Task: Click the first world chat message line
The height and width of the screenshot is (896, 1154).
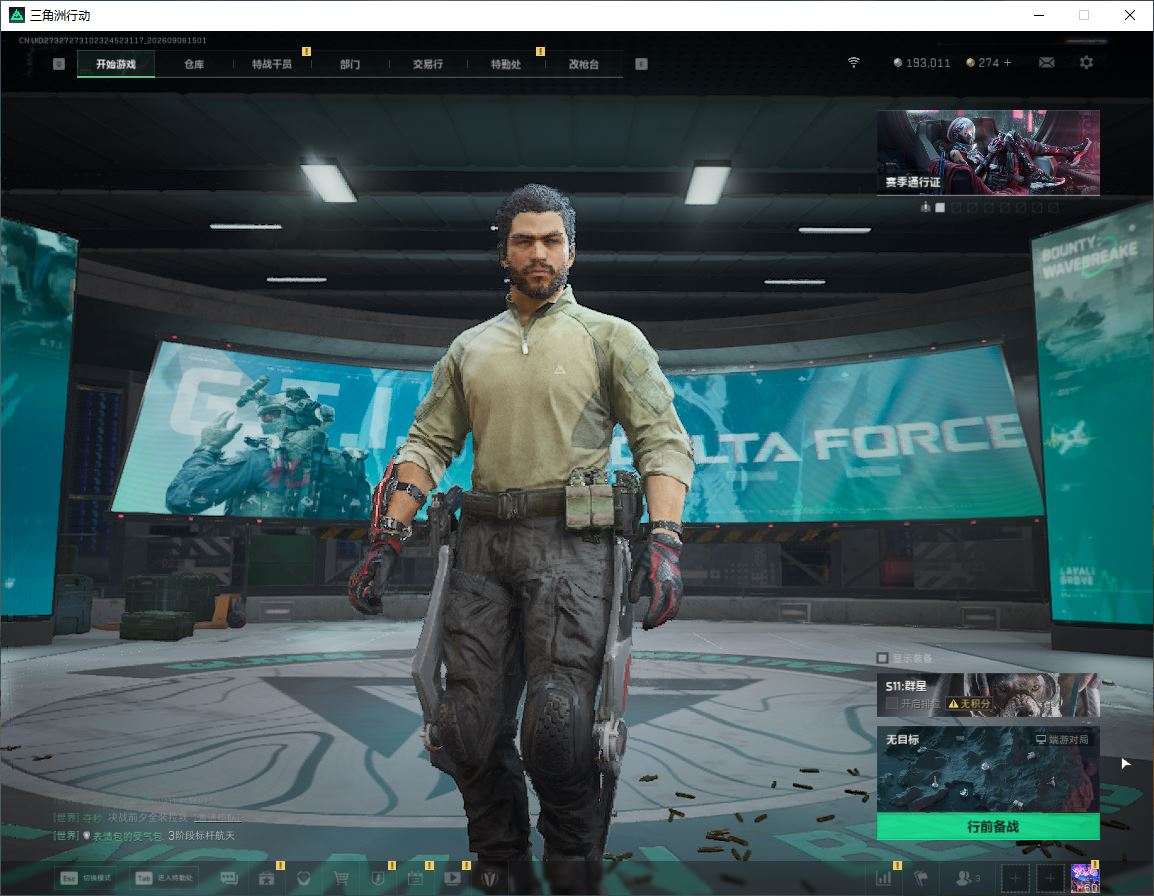Action: pos(147,817)
